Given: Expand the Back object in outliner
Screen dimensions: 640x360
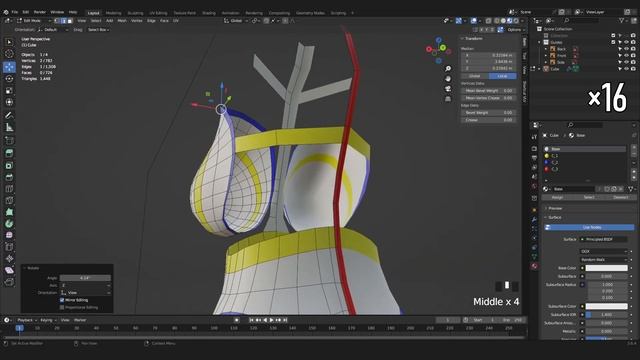Looking at the screenshot, I should point(546,49).
